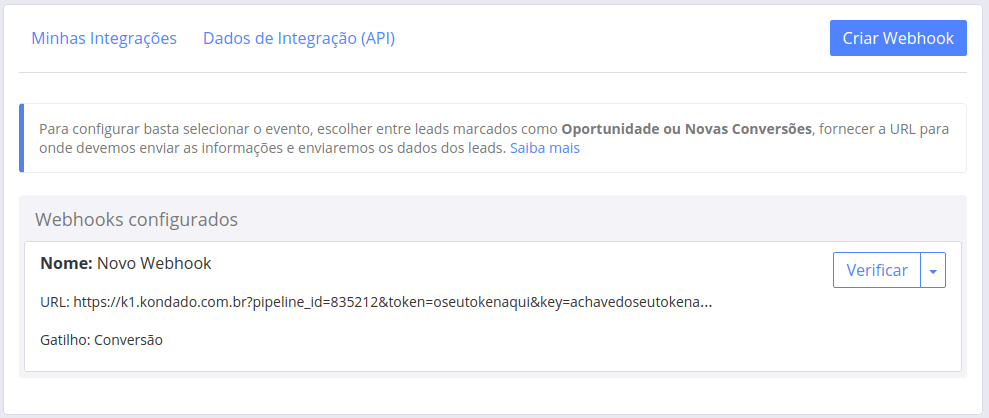Switch to Dados de Integração (API) tab
Viewport: 989px width, 418px height.
pos(299,39)
